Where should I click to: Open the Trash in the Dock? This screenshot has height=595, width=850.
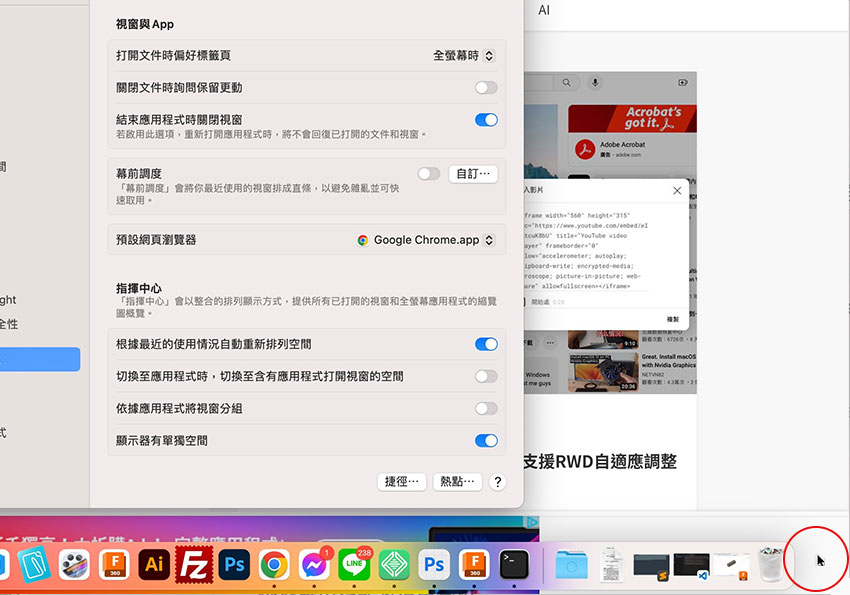point(769,565)
